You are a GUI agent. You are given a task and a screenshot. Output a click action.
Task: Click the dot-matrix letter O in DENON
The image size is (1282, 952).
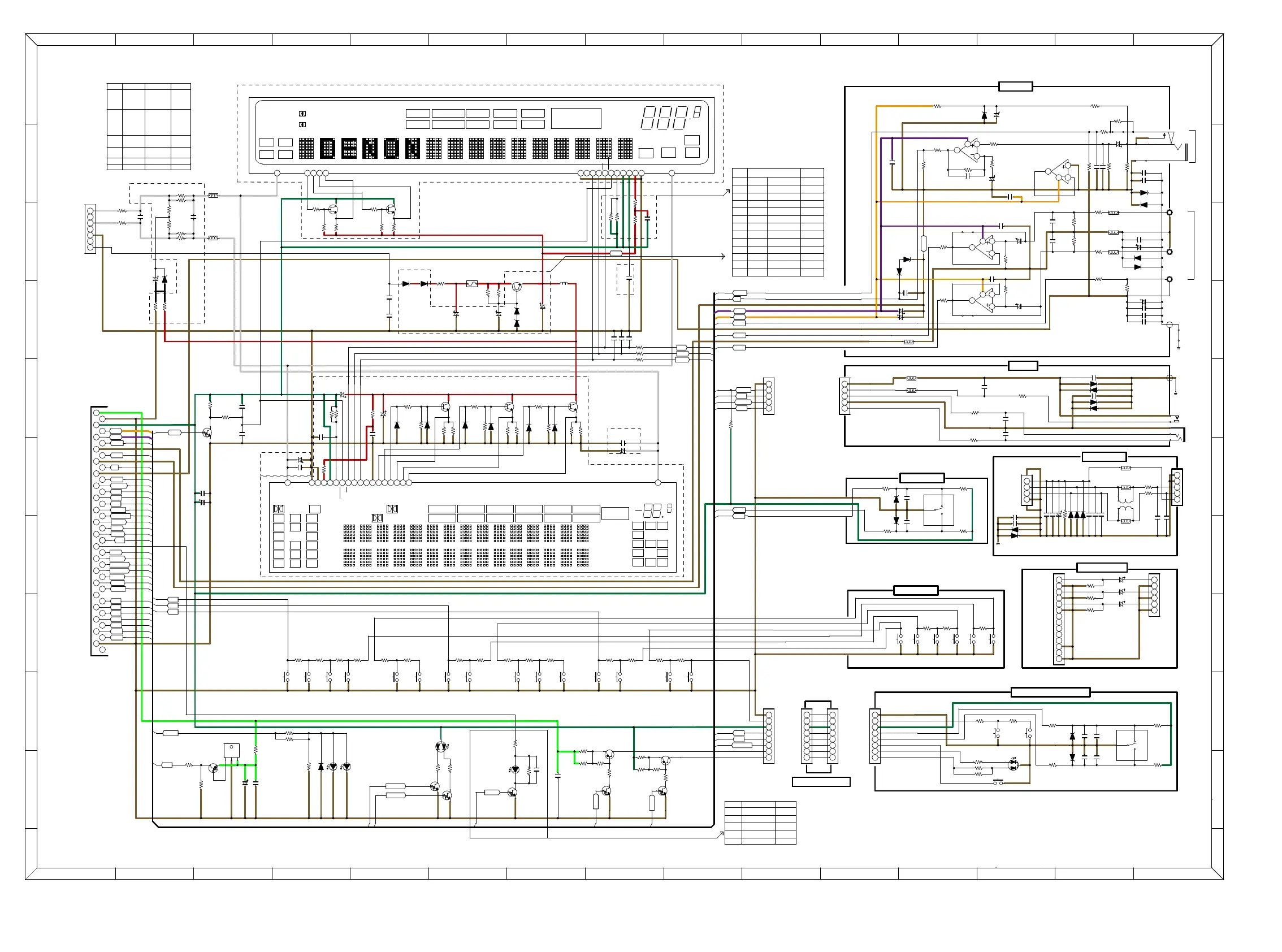coord(392,148)
